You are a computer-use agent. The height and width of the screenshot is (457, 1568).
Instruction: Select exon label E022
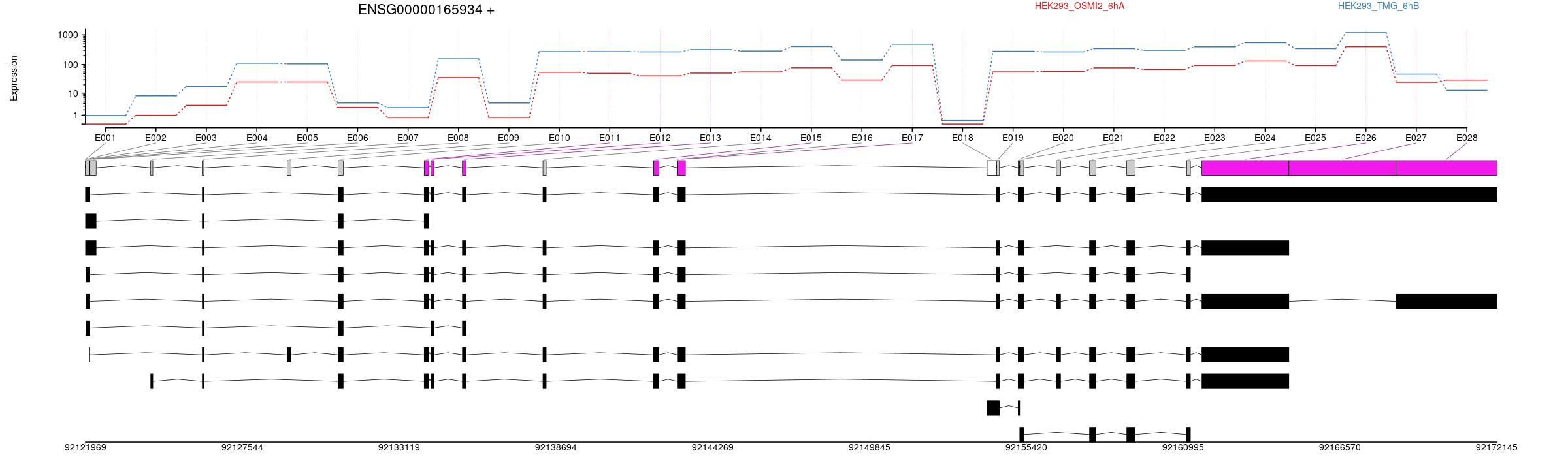pos(1164,138)
